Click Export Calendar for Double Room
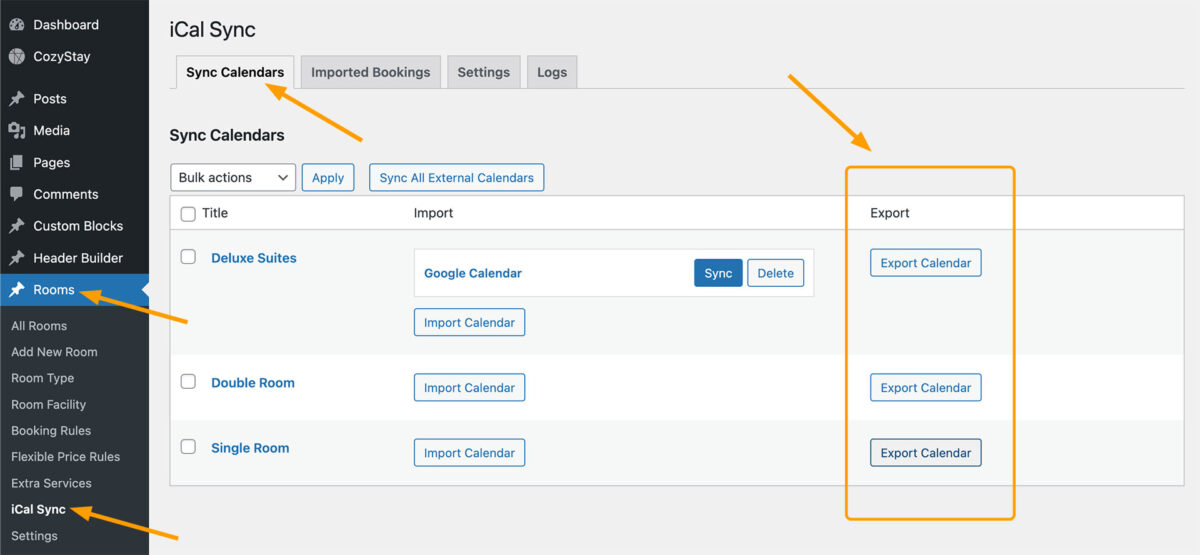Image resolution: width=1200 pixels, height=555 pixels. (926, 387)
